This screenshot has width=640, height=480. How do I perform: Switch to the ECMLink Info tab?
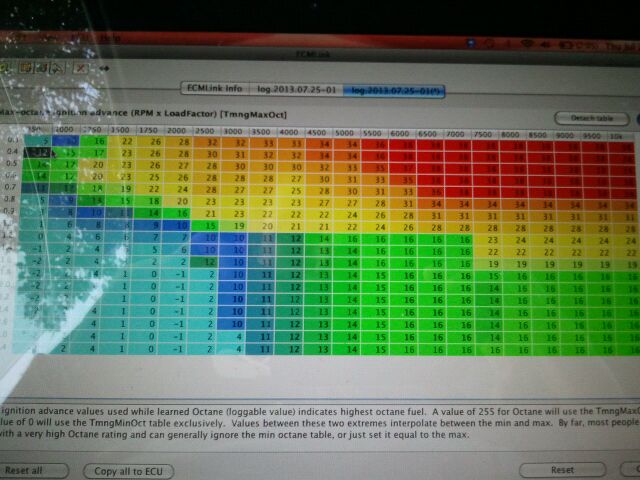click(x=211, y=89)
